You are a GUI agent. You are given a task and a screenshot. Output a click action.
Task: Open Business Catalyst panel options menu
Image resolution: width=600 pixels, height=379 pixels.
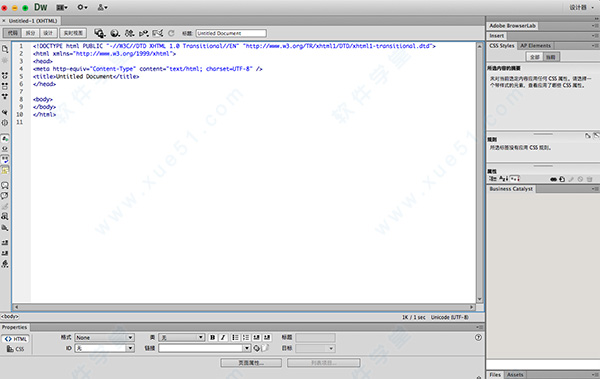595,189
